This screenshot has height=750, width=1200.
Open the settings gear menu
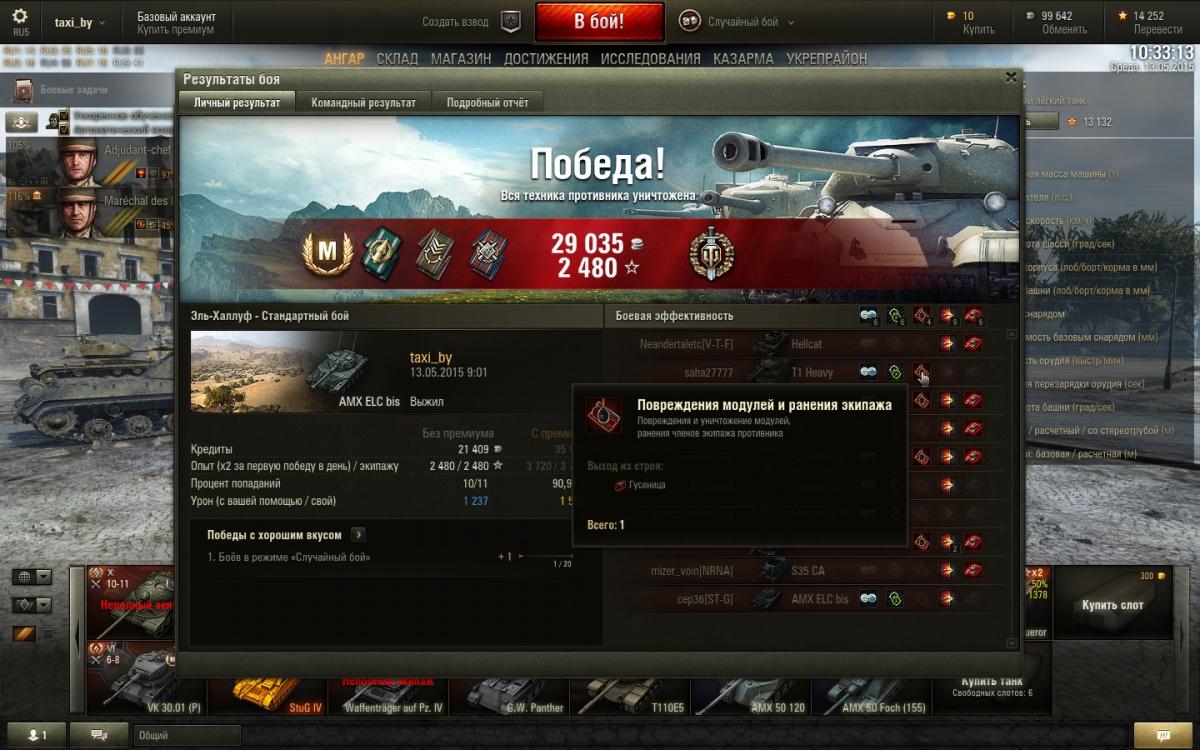pos(20,16)
